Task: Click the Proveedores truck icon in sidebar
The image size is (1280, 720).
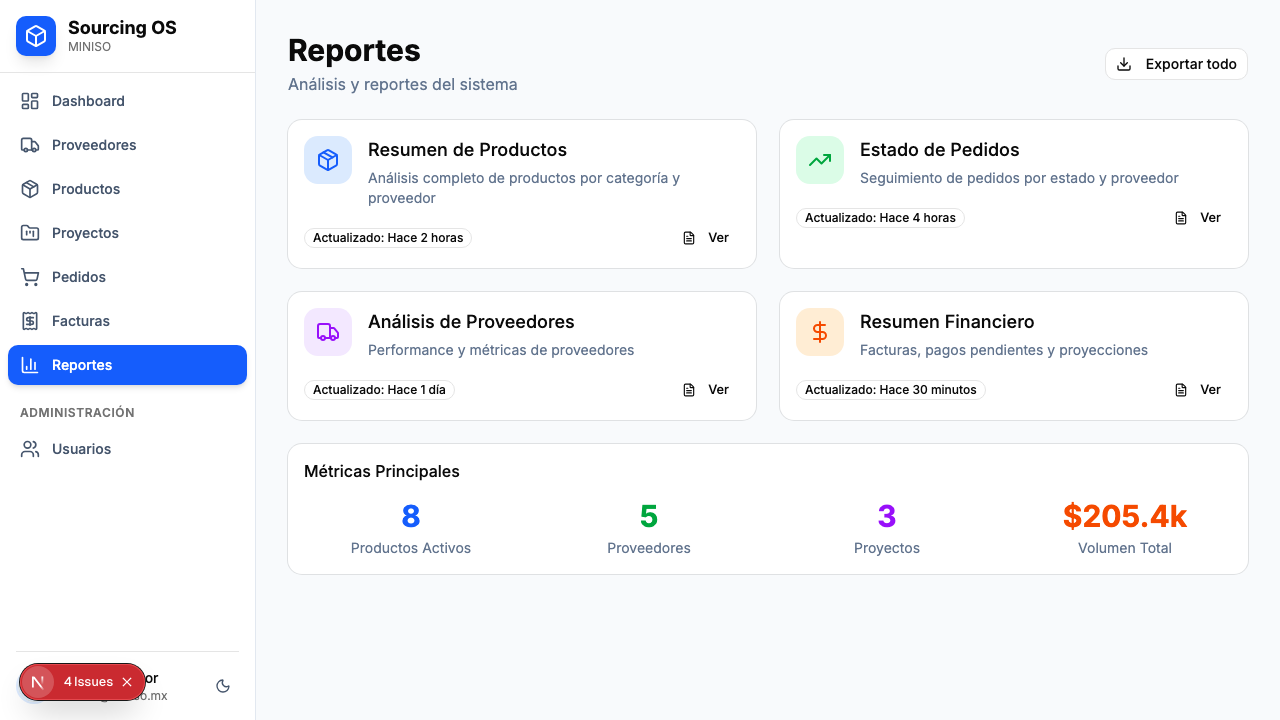Action: (x=30, y=145)
